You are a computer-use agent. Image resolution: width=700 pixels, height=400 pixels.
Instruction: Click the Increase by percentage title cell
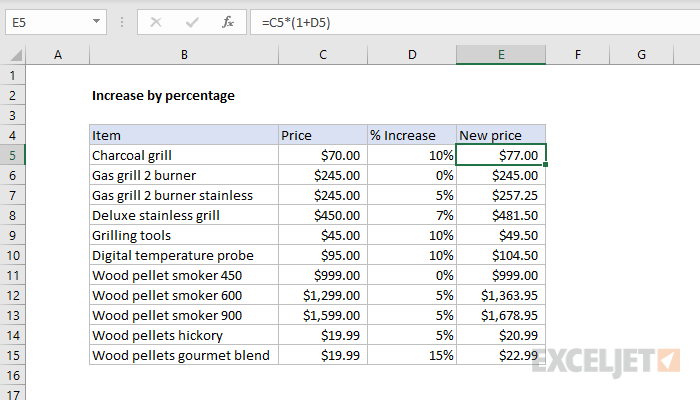click(x=163, y=96)
